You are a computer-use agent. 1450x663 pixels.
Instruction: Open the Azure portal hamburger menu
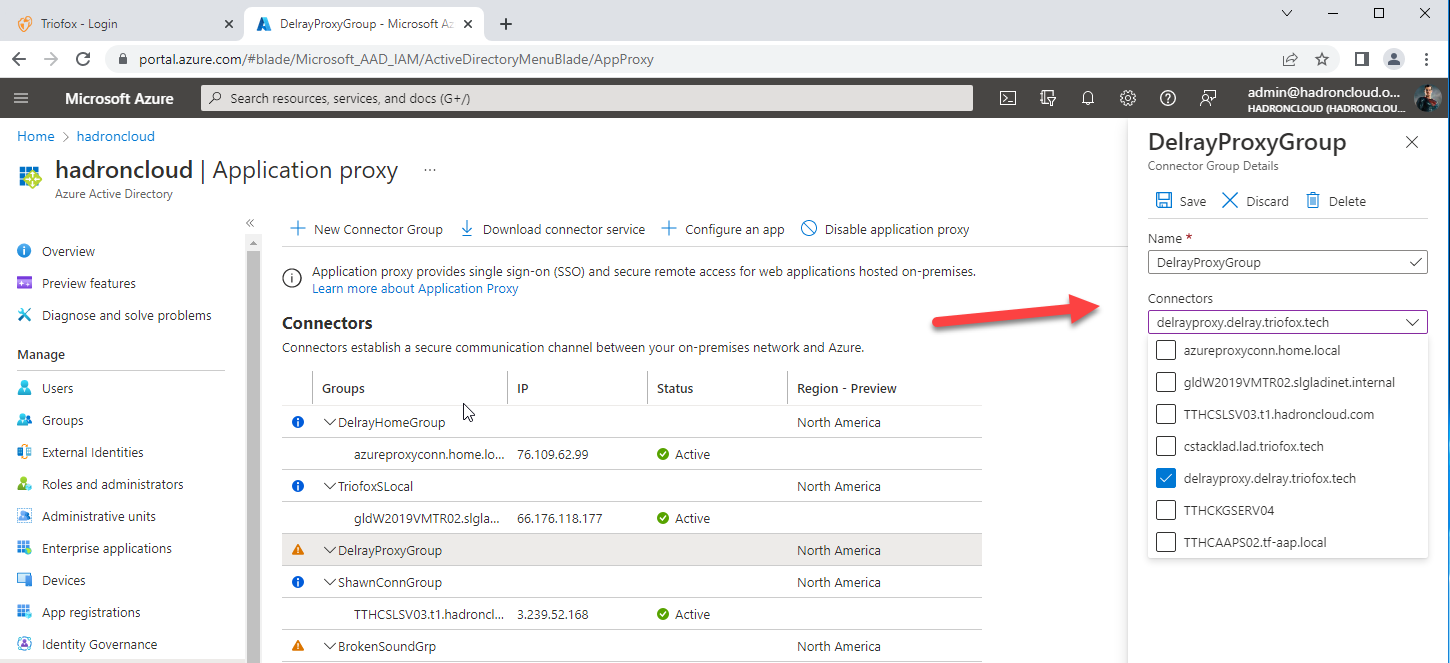21,98
